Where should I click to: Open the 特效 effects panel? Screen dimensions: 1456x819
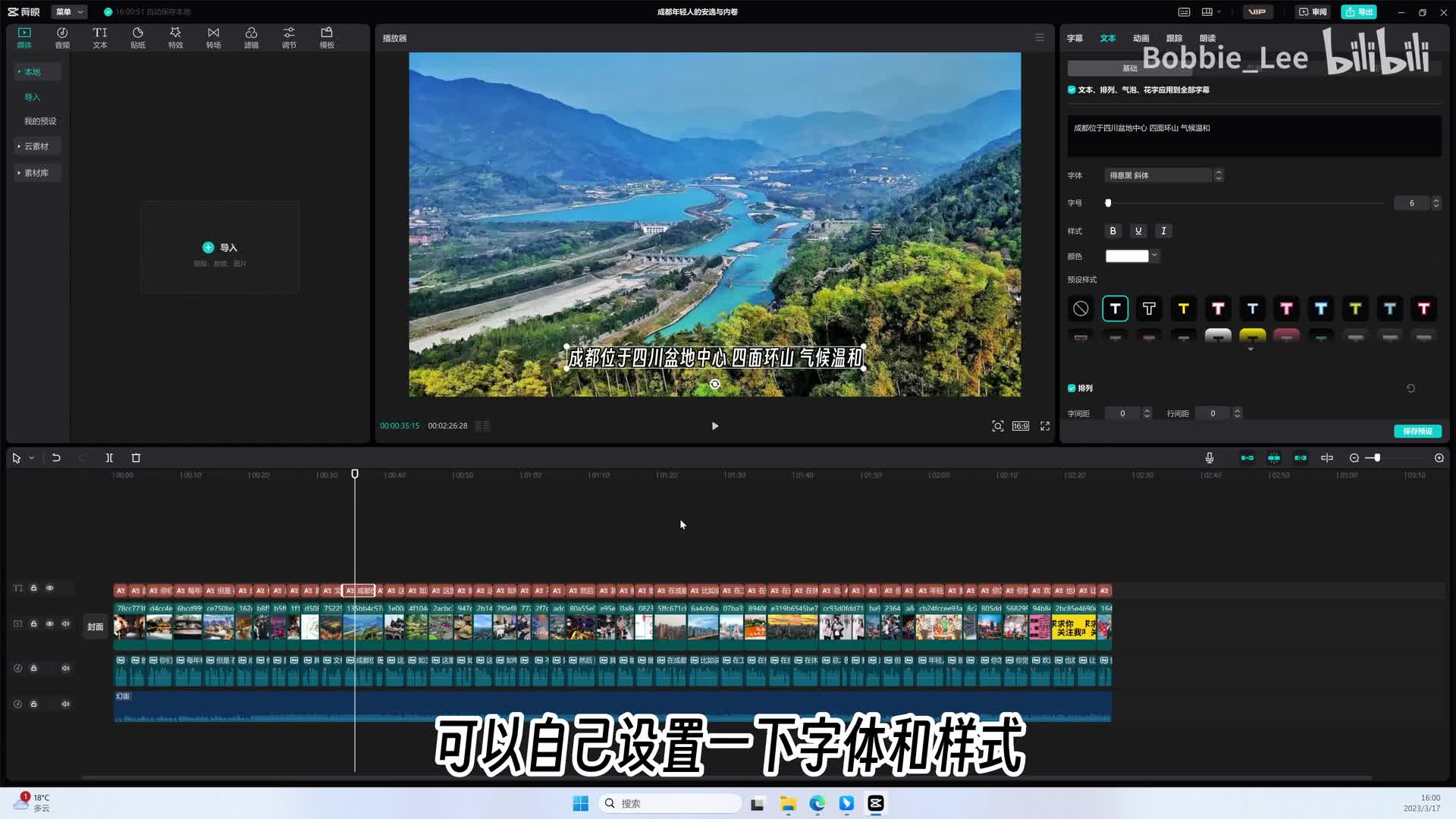point(175,37)
